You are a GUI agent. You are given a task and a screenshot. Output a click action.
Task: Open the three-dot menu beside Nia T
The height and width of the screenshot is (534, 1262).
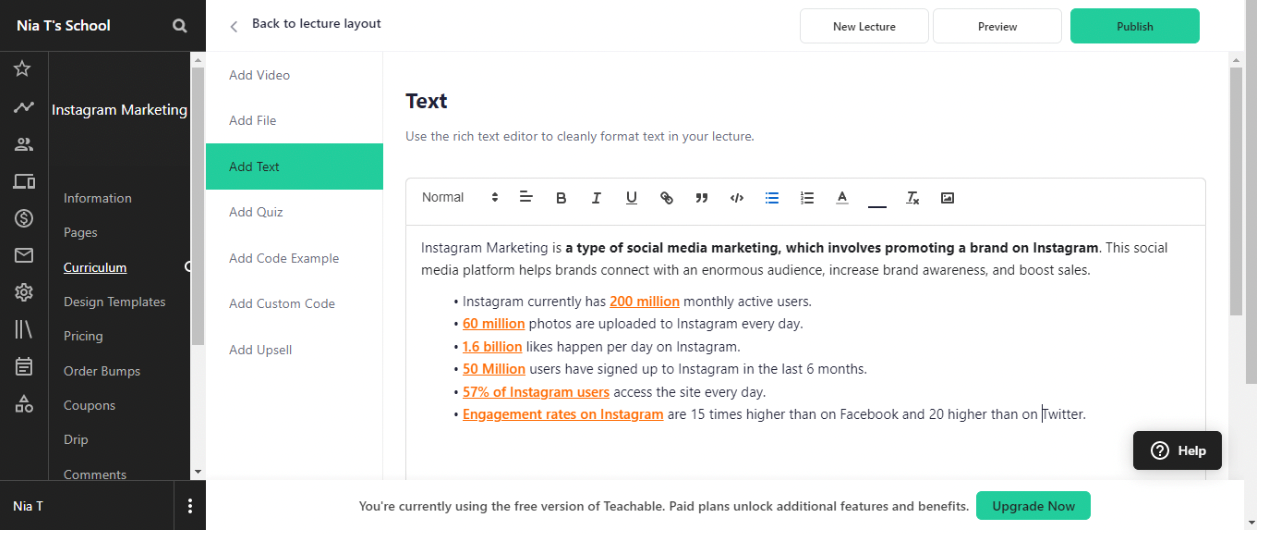[x=190, y=506]
